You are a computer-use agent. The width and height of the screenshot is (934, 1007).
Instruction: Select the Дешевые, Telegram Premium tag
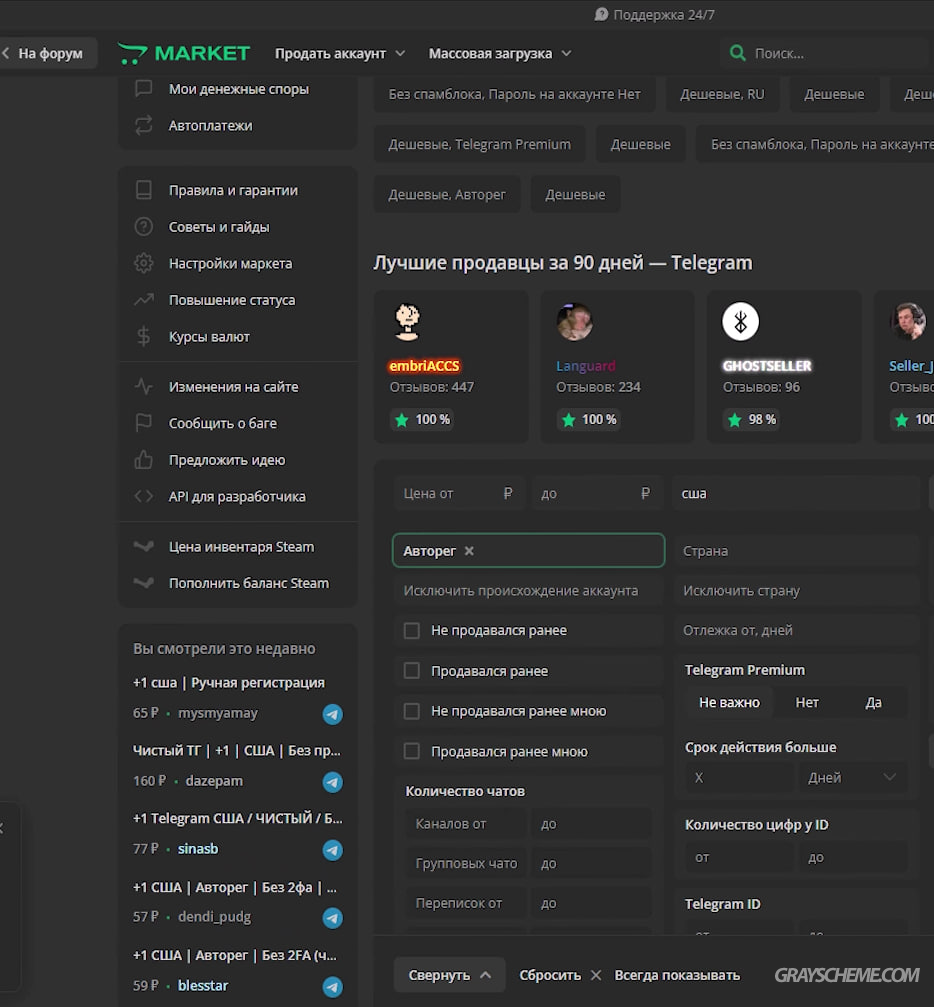point(479,144)
